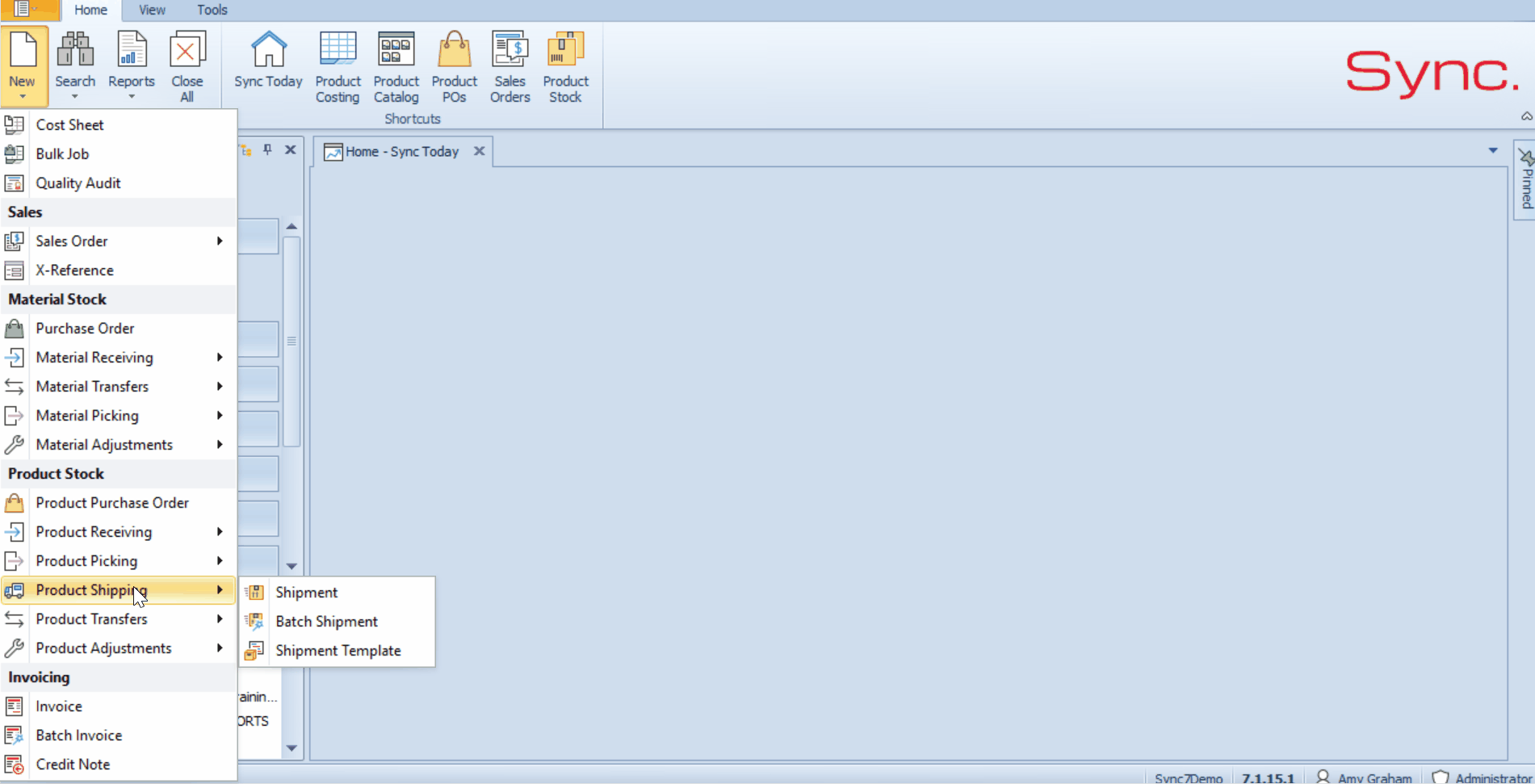Viewport: 1535px width, 784px height.
Task: Expand the Product Transfers submenu arrow
Action: tap(220, 618)
